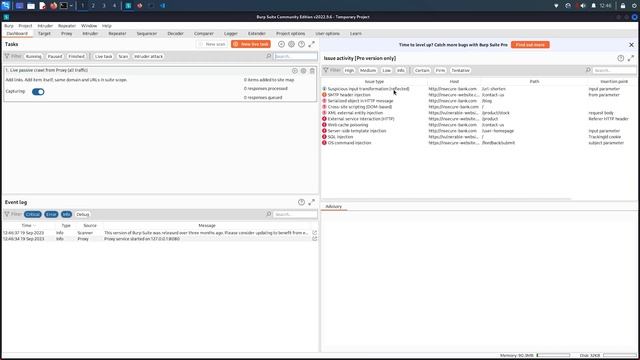Toggle the Debug event filter
Image resolution: width=640 pixels, height=360 pixels.
[82, 214]
